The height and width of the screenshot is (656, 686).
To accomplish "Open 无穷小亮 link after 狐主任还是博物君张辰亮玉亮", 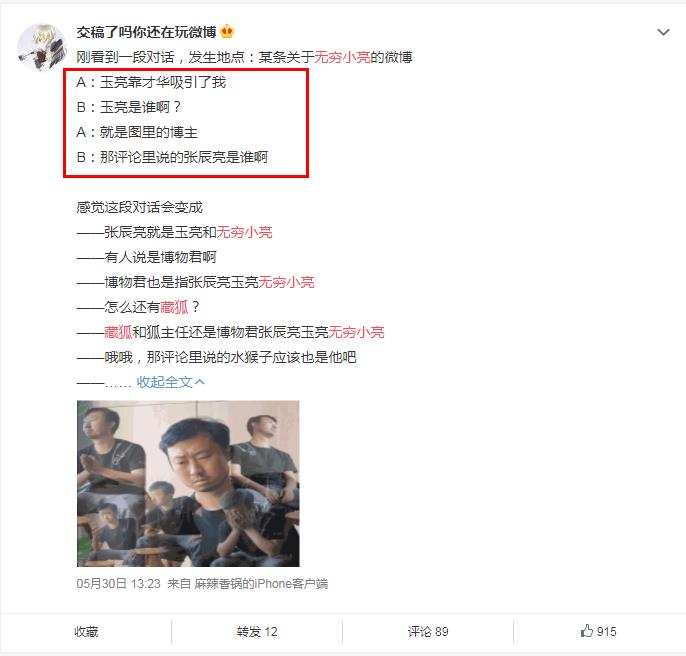I will [357, 332].
